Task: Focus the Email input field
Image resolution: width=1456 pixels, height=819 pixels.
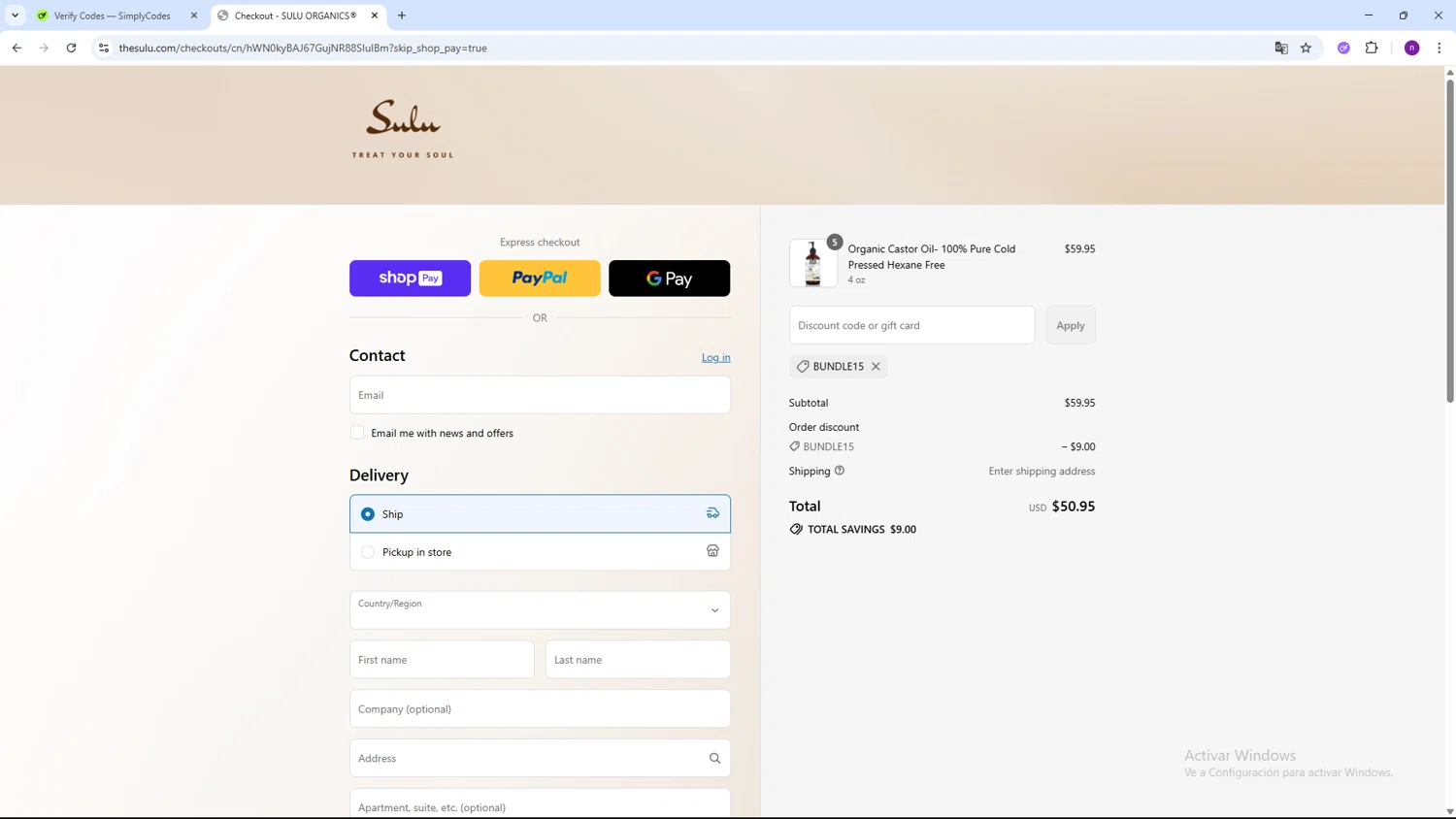Action: click(540, 395)
